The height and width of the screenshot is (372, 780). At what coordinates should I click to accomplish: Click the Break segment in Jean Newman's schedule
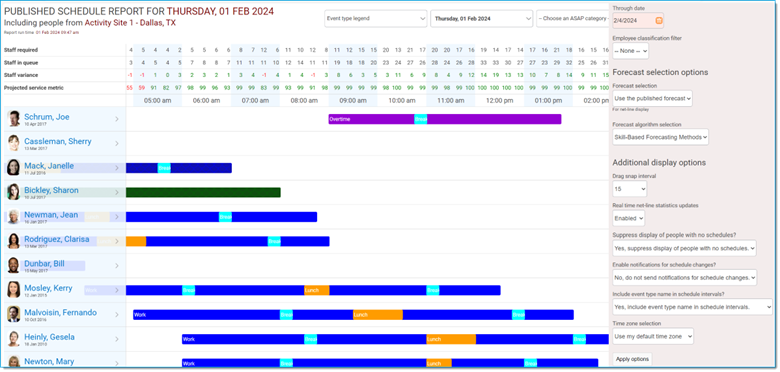coord(225,217)
